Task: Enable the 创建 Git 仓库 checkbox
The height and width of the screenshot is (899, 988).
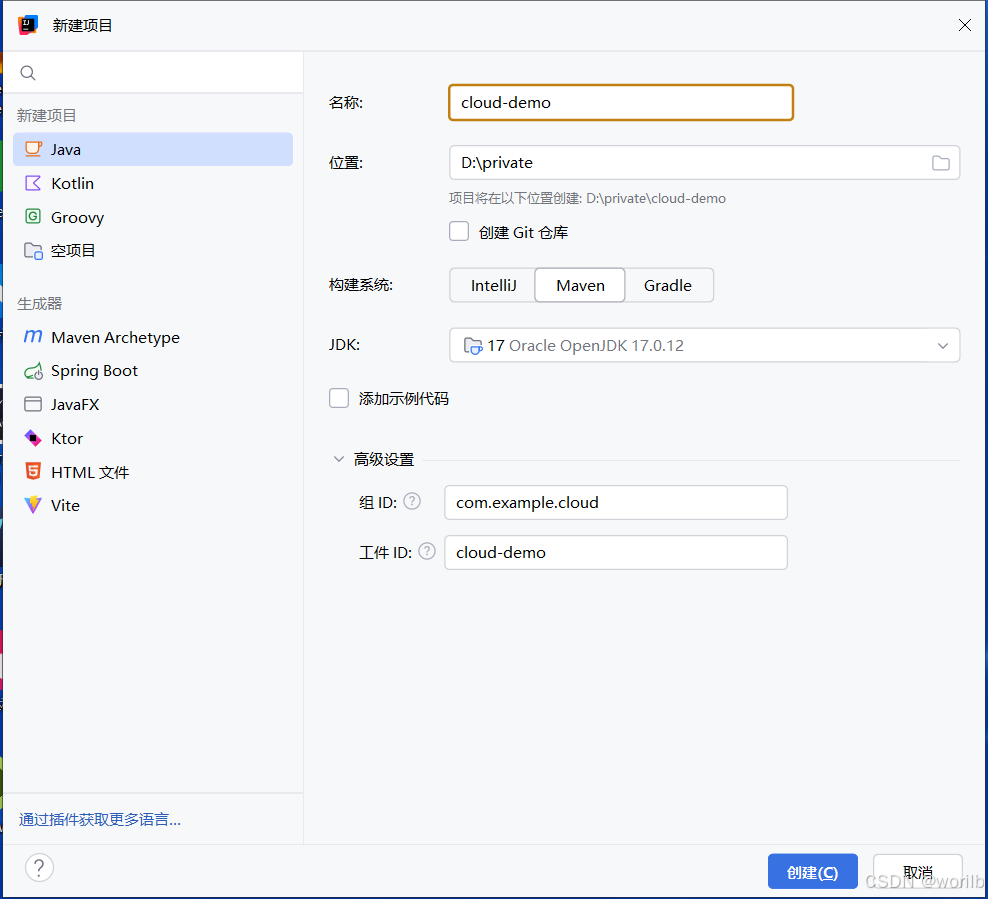Action: click(459, 231)
